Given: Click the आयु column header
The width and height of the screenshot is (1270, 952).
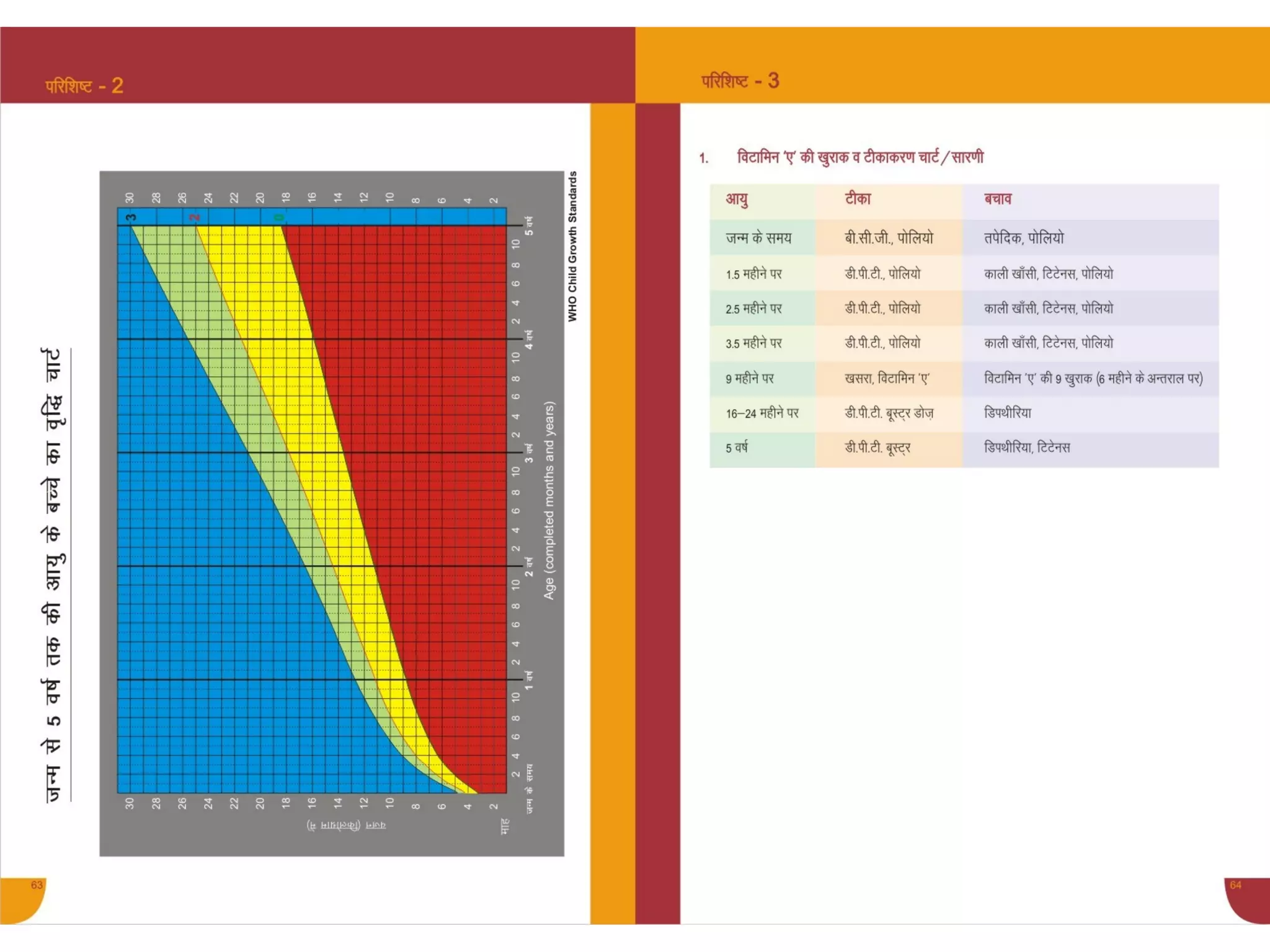Looking at the screenshot, I should (737, 200).
